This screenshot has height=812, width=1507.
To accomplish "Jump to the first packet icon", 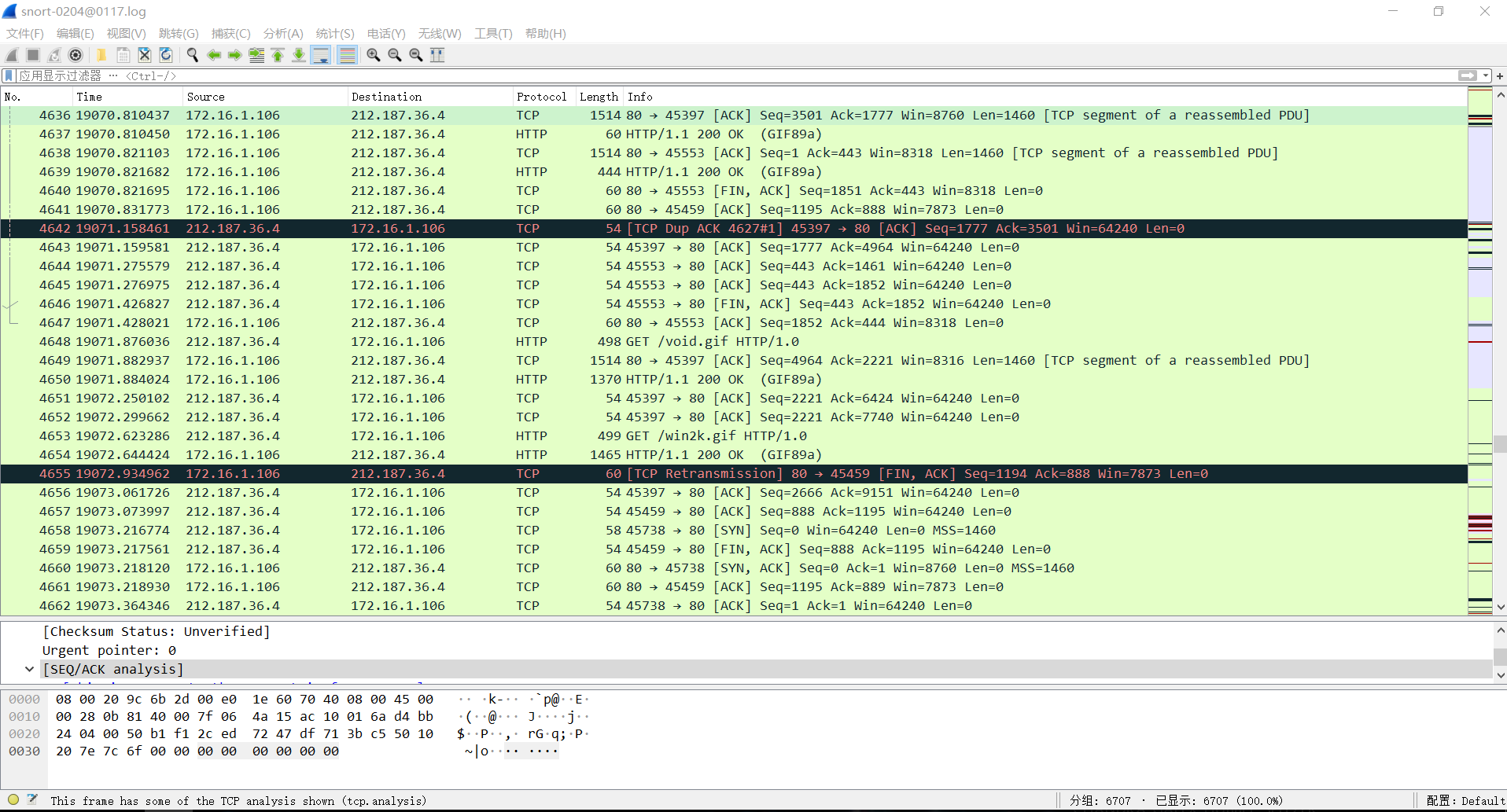I will 278,55.
